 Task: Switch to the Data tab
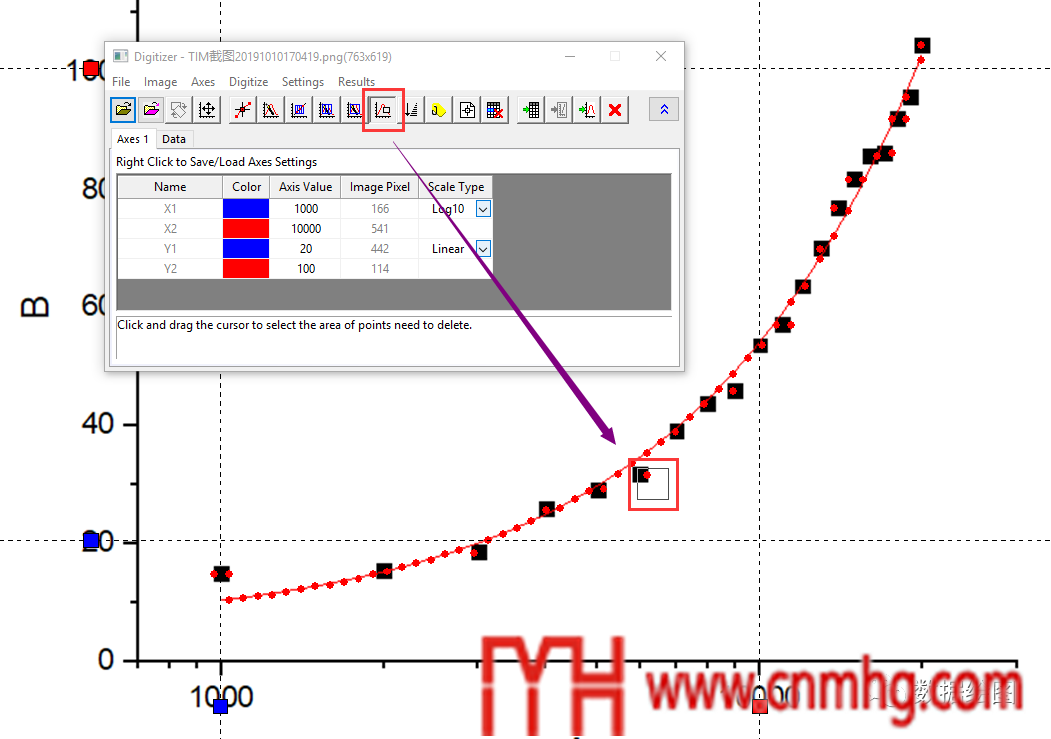pyautogui.click(x=174, y=139)
